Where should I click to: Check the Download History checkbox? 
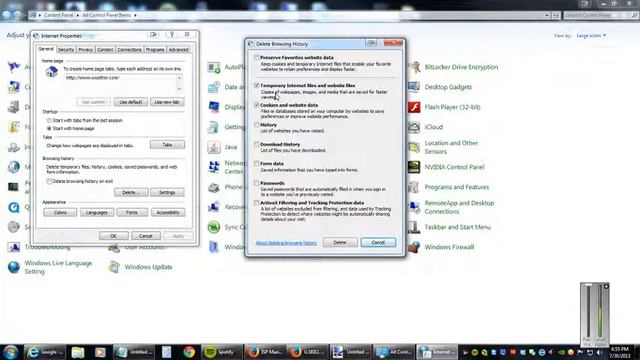point(257,144)
